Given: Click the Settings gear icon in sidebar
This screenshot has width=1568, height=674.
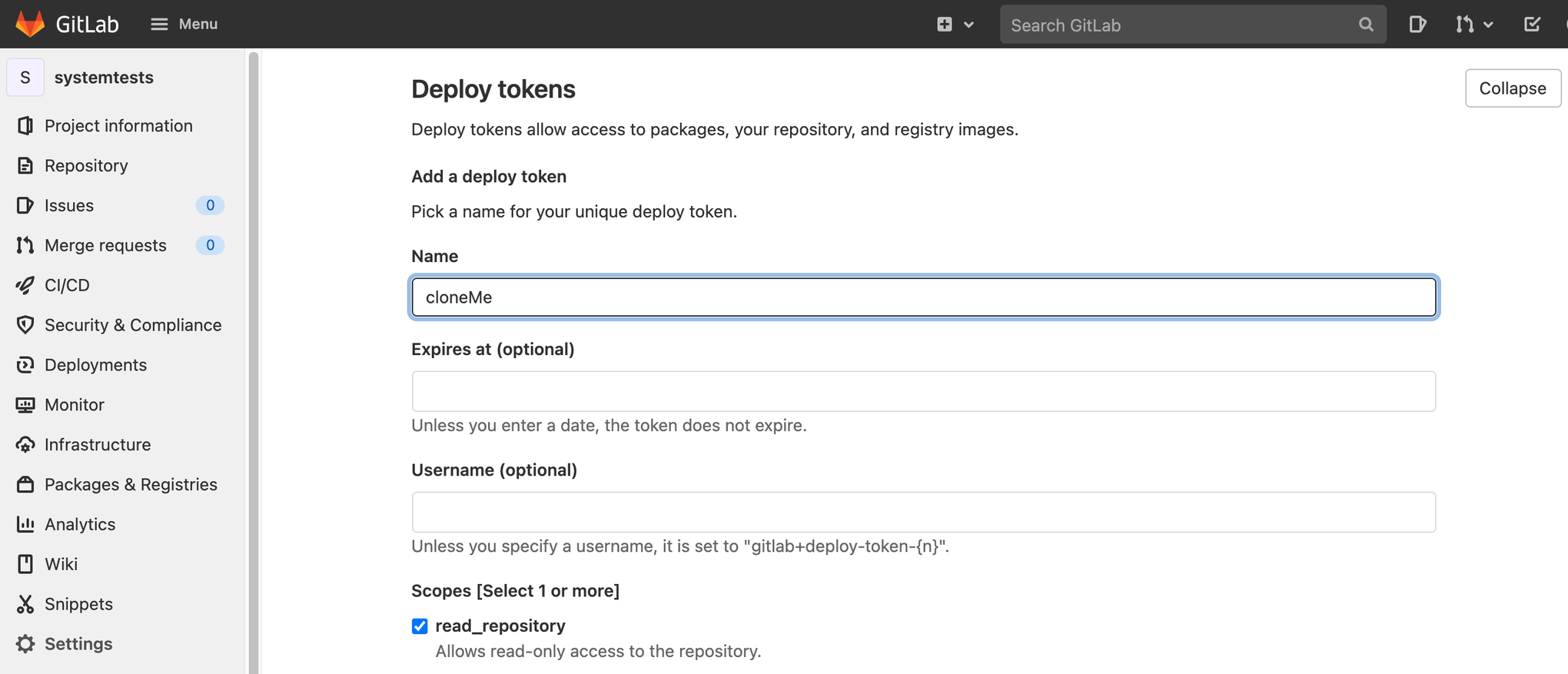Looking at the screenshot, I should point(25,644).
